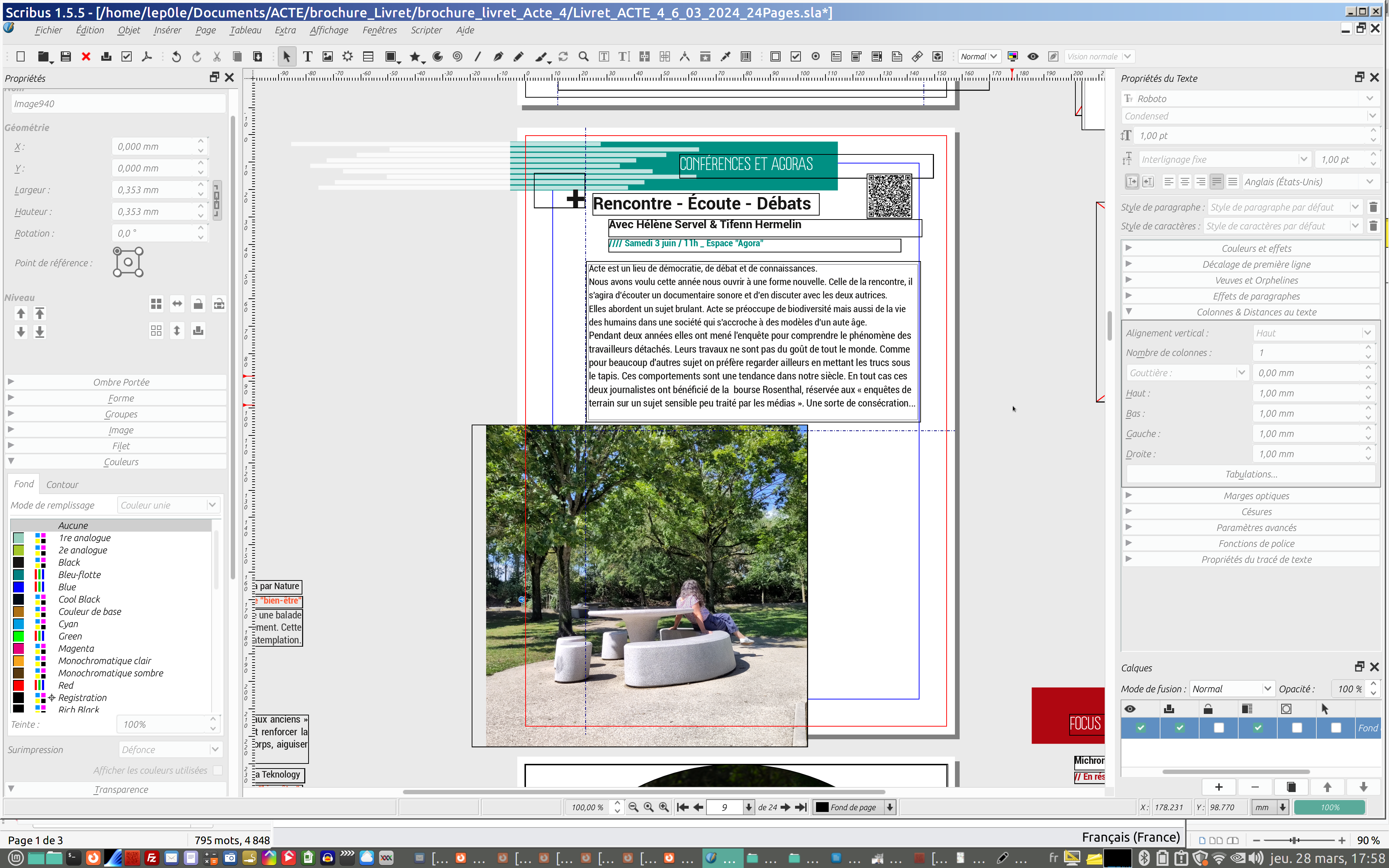Image resolution: width=1389 pixels, height=868 pixels.
Task: Enable Afficher les couleurs utilisées checkbox
Action: 217,770
